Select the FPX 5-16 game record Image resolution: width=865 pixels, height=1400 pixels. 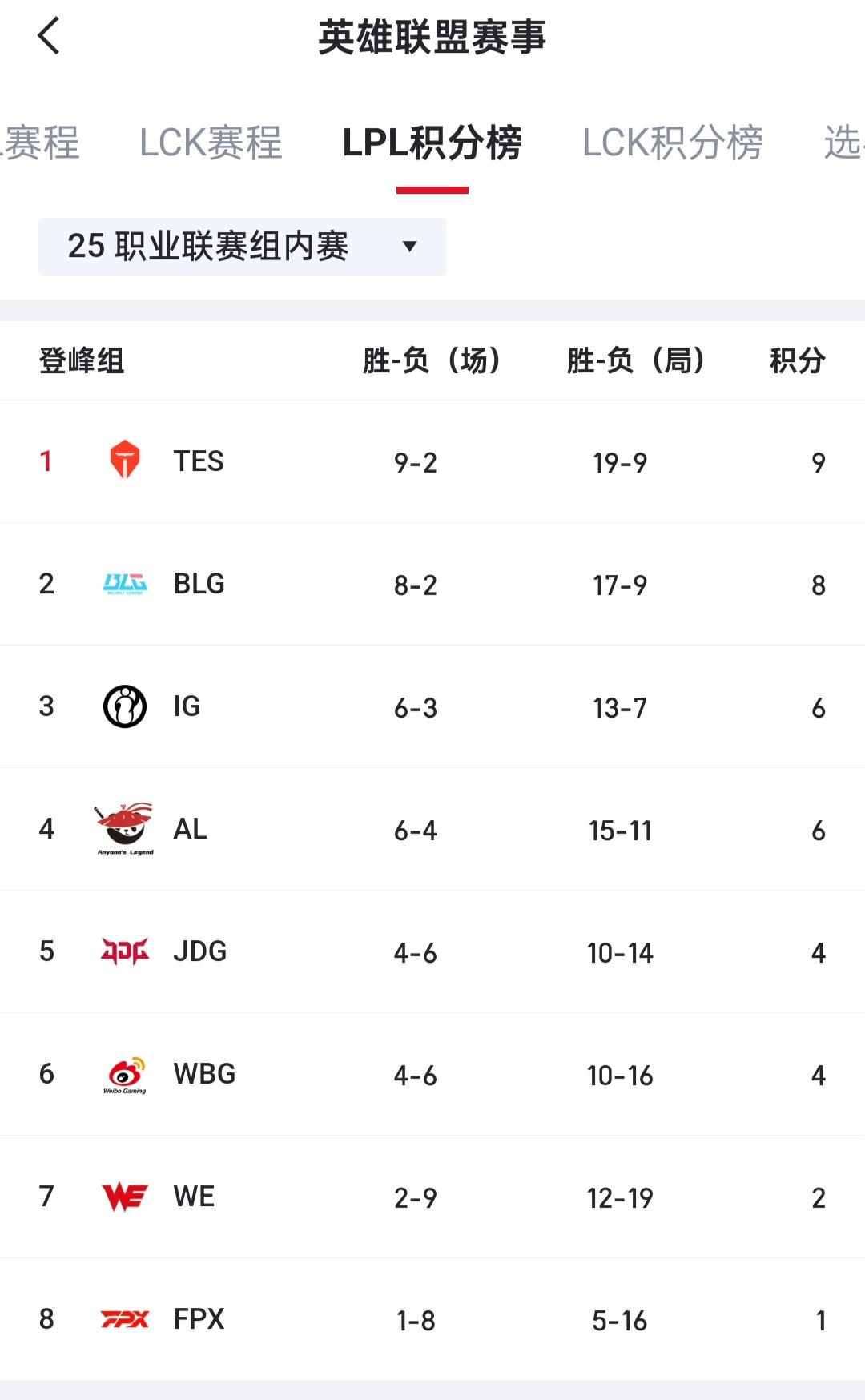tap(620, 1321)
